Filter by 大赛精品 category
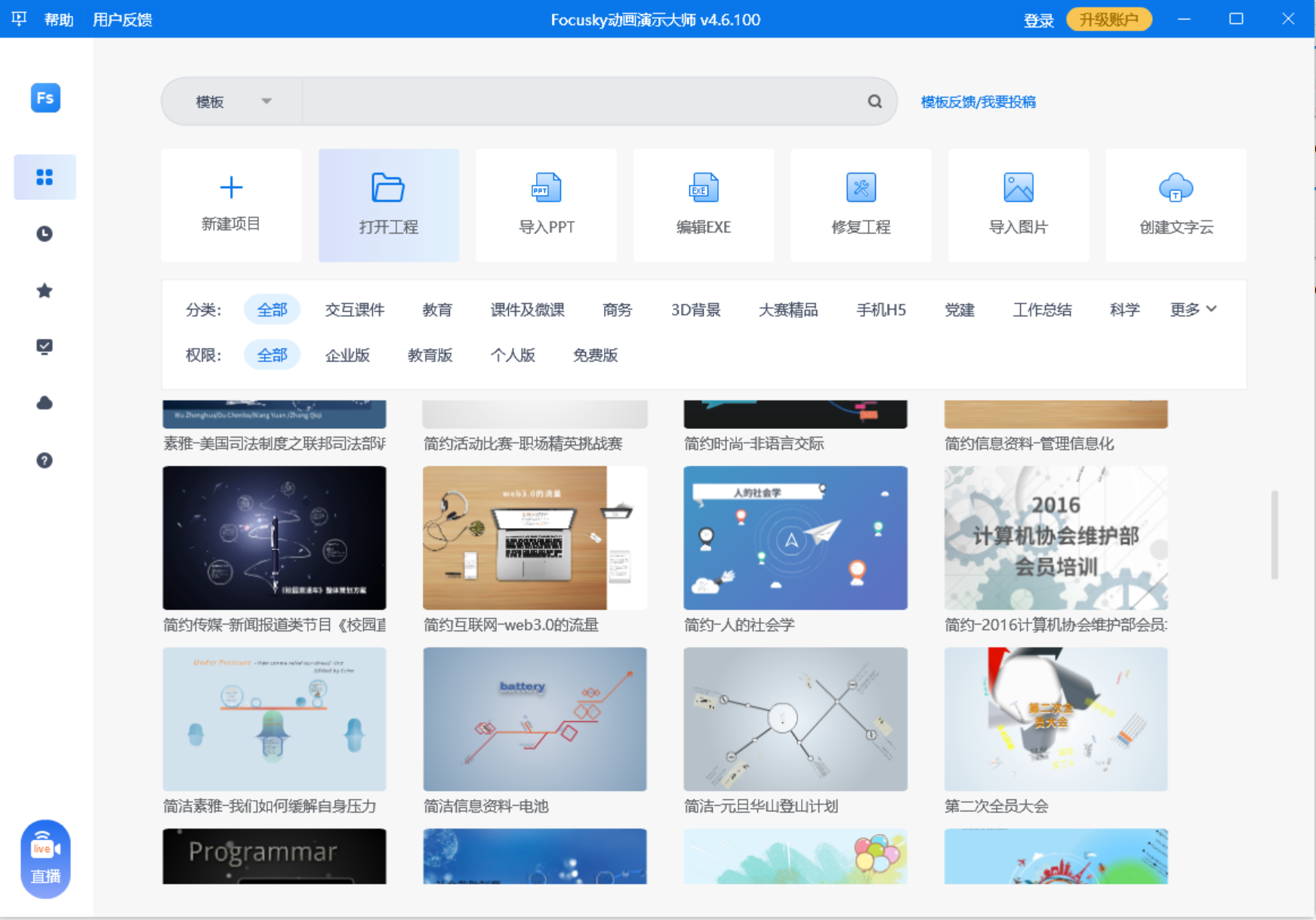Viewport: 1316px width, 920px height. click(x=788, y=310)
